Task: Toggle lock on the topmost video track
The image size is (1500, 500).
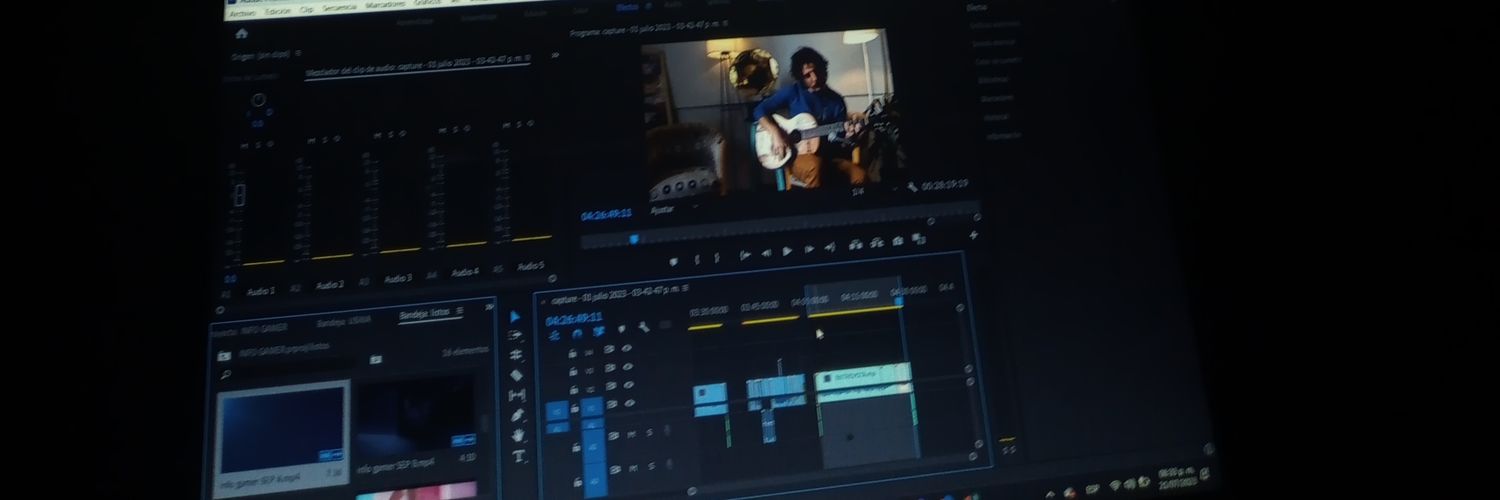Action: pyautogui.click(x=573, y=353)
